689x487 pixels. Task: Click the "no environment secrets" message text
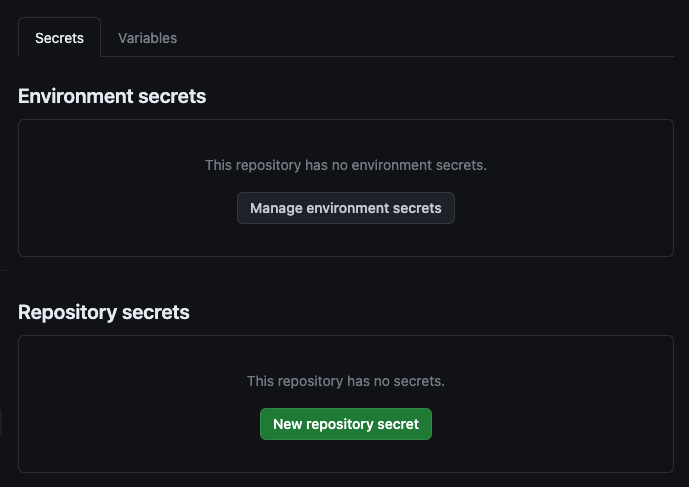tap(345, 164)
